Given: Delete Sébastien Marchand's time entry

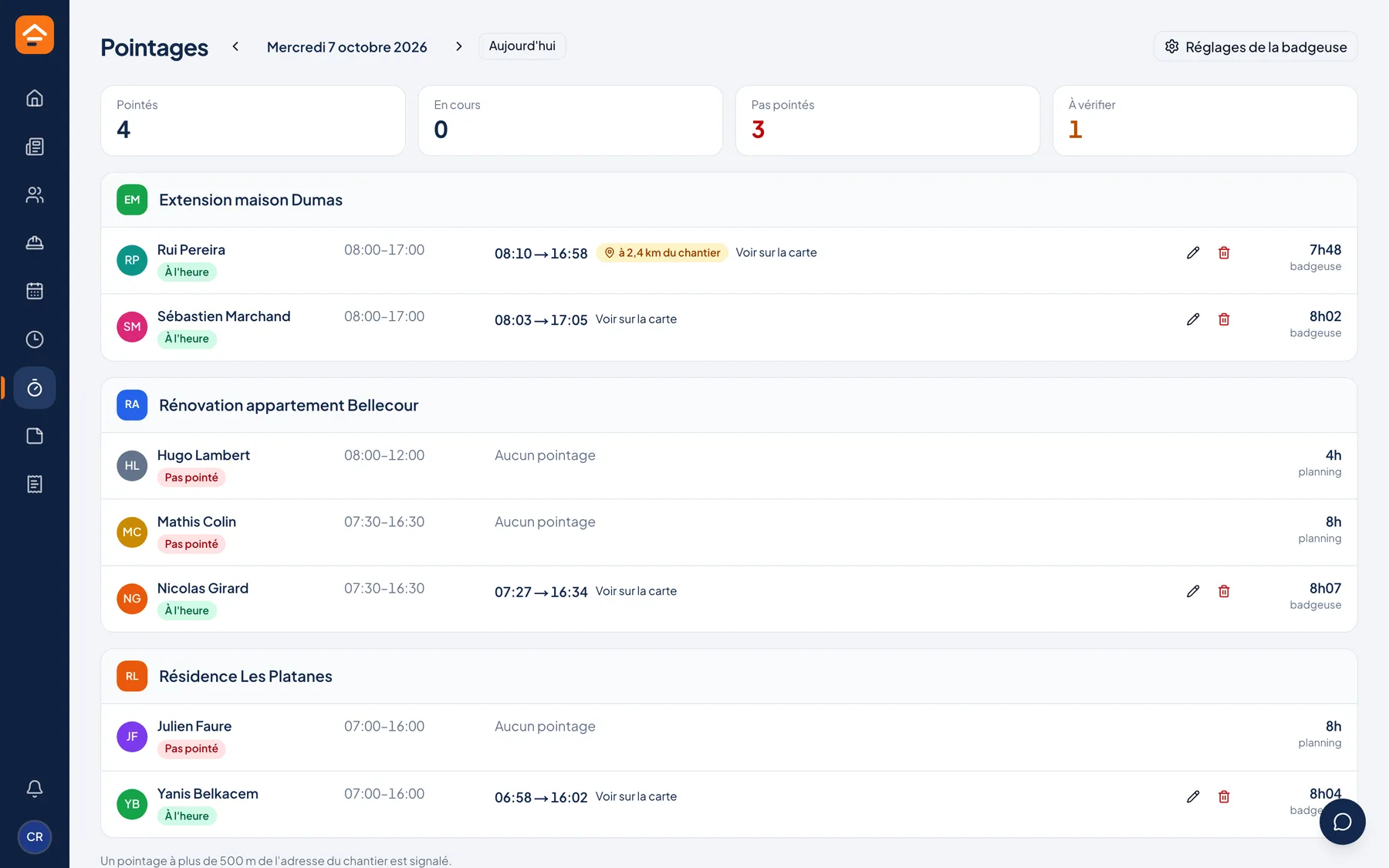Looking at the screenshot, I should pos(1224,319).
